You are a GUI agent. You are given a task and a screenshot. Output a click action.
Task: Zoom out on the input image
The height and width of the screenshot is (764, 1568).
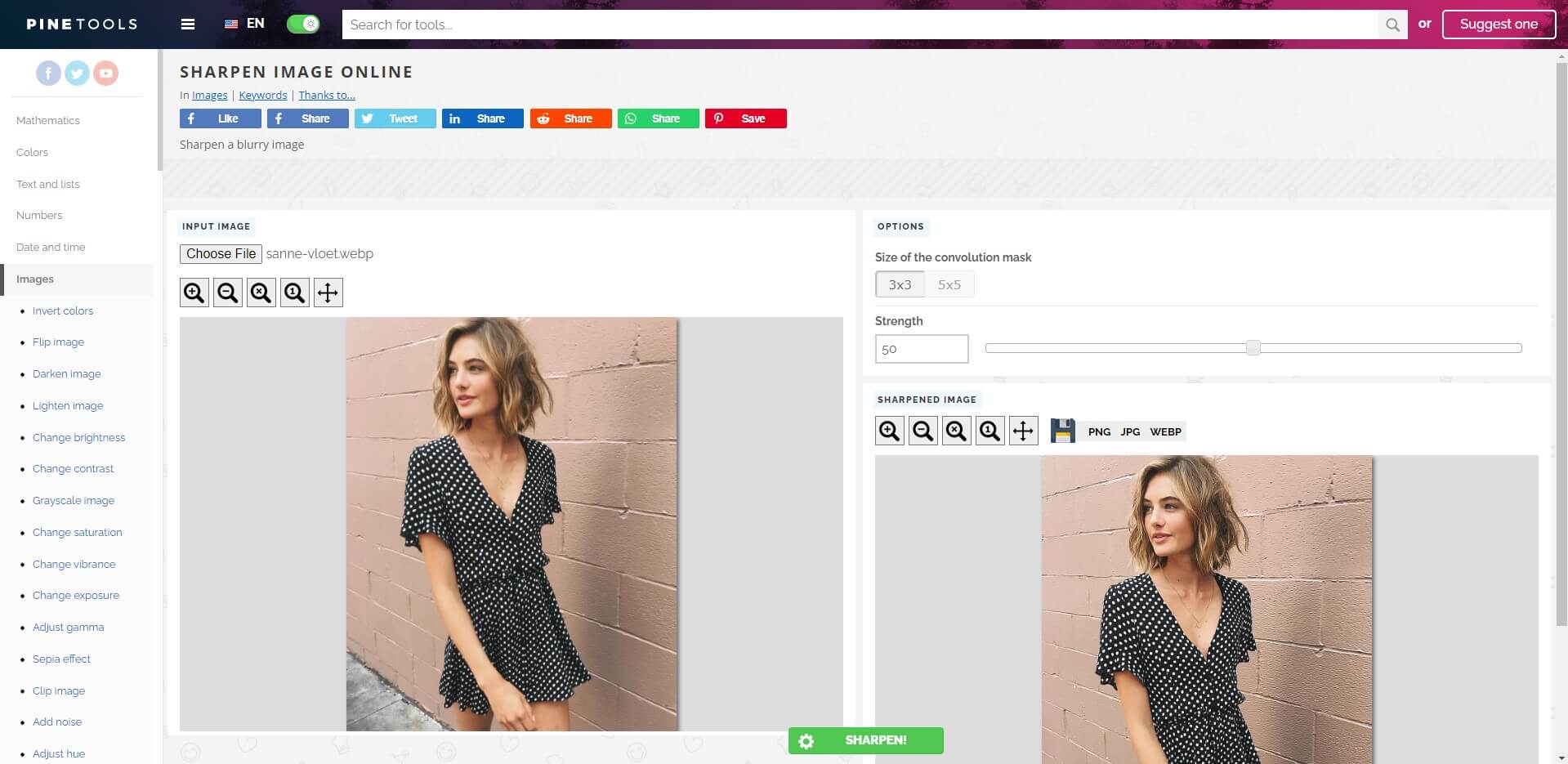(228, 293)
